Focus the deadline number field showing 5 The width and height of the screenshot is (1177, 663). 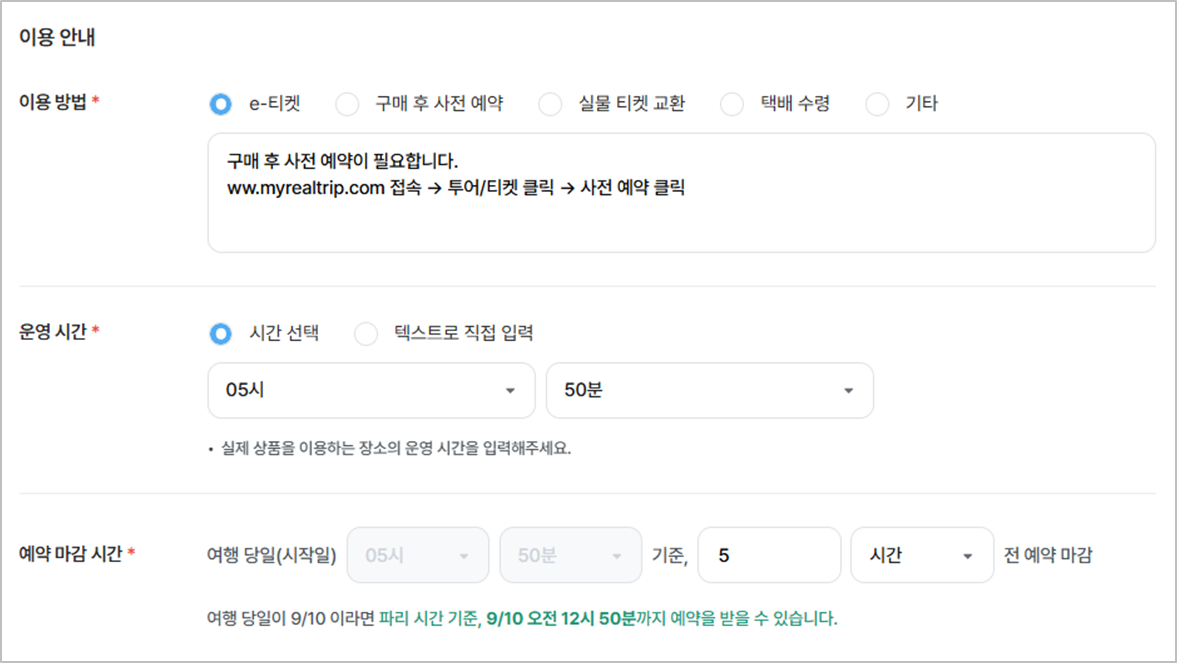tap(768, 555)
